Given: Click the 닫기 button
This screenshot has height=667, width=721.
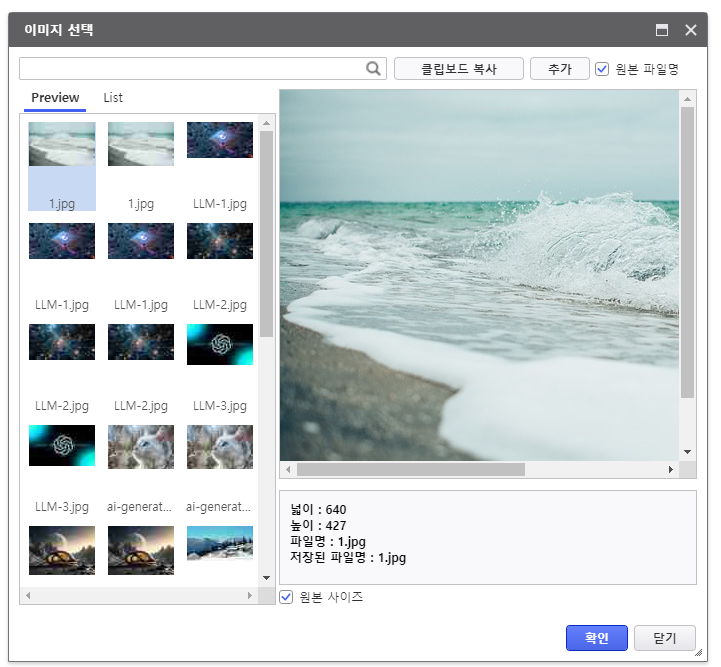Looking at the screenshot, I should click(x=664, y=638).
